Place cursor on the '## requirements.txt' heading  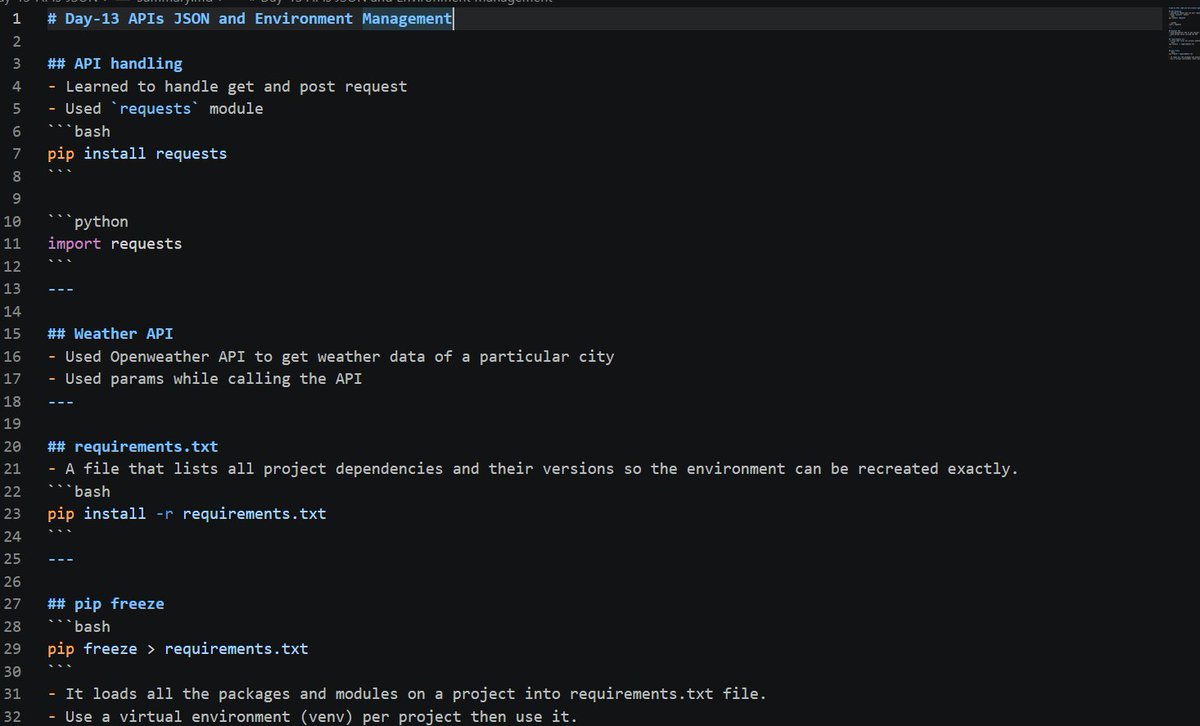click(133, 446)
